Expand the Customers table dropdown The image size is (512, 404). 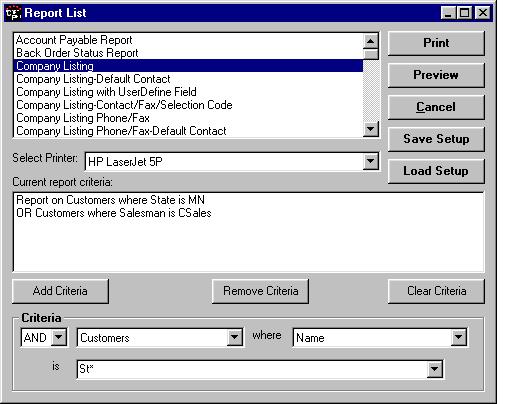point(234,337)
